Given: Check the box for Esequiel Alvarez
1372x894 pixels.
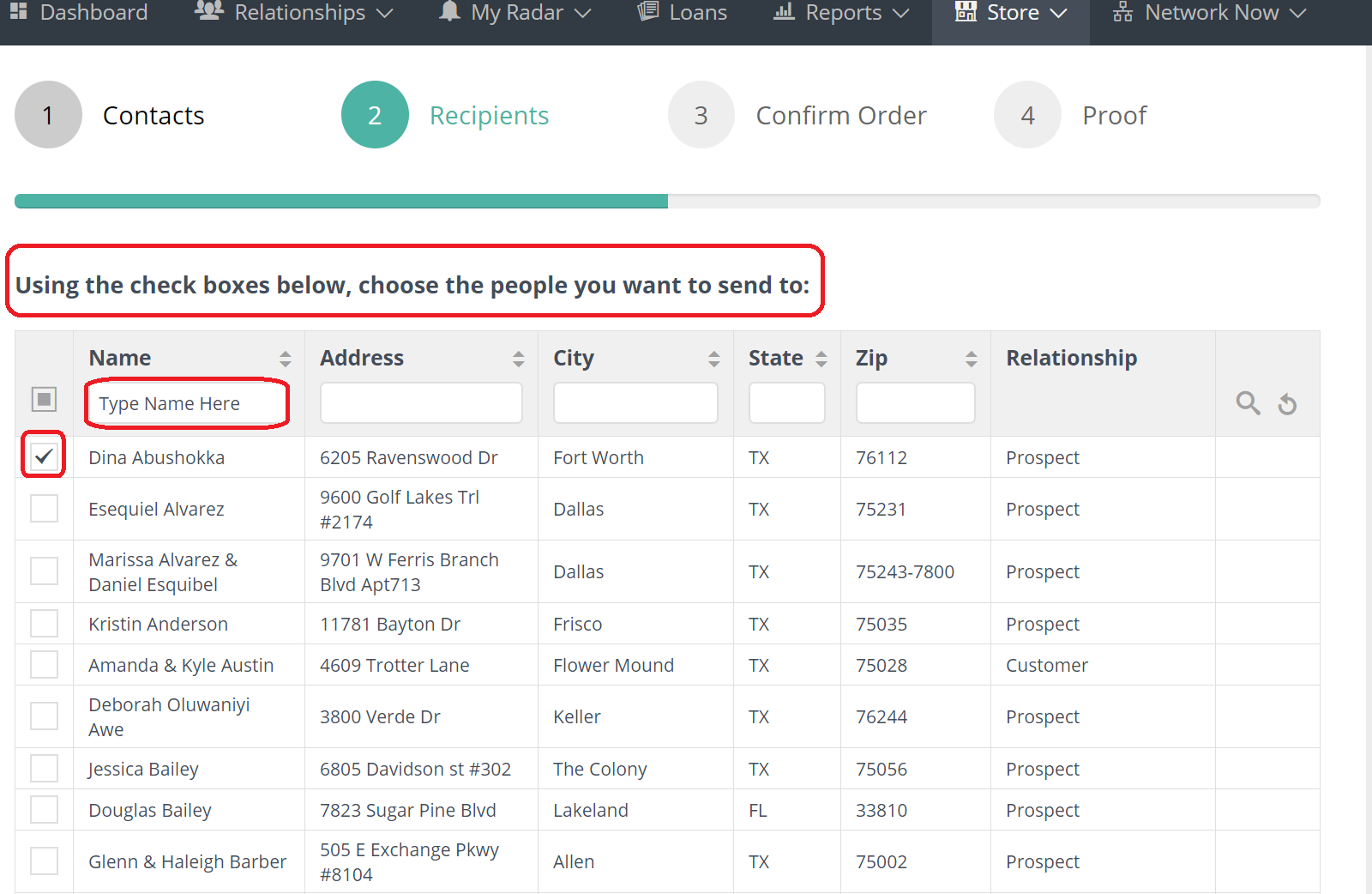Looking at the screenshot, I should point(44,509).
